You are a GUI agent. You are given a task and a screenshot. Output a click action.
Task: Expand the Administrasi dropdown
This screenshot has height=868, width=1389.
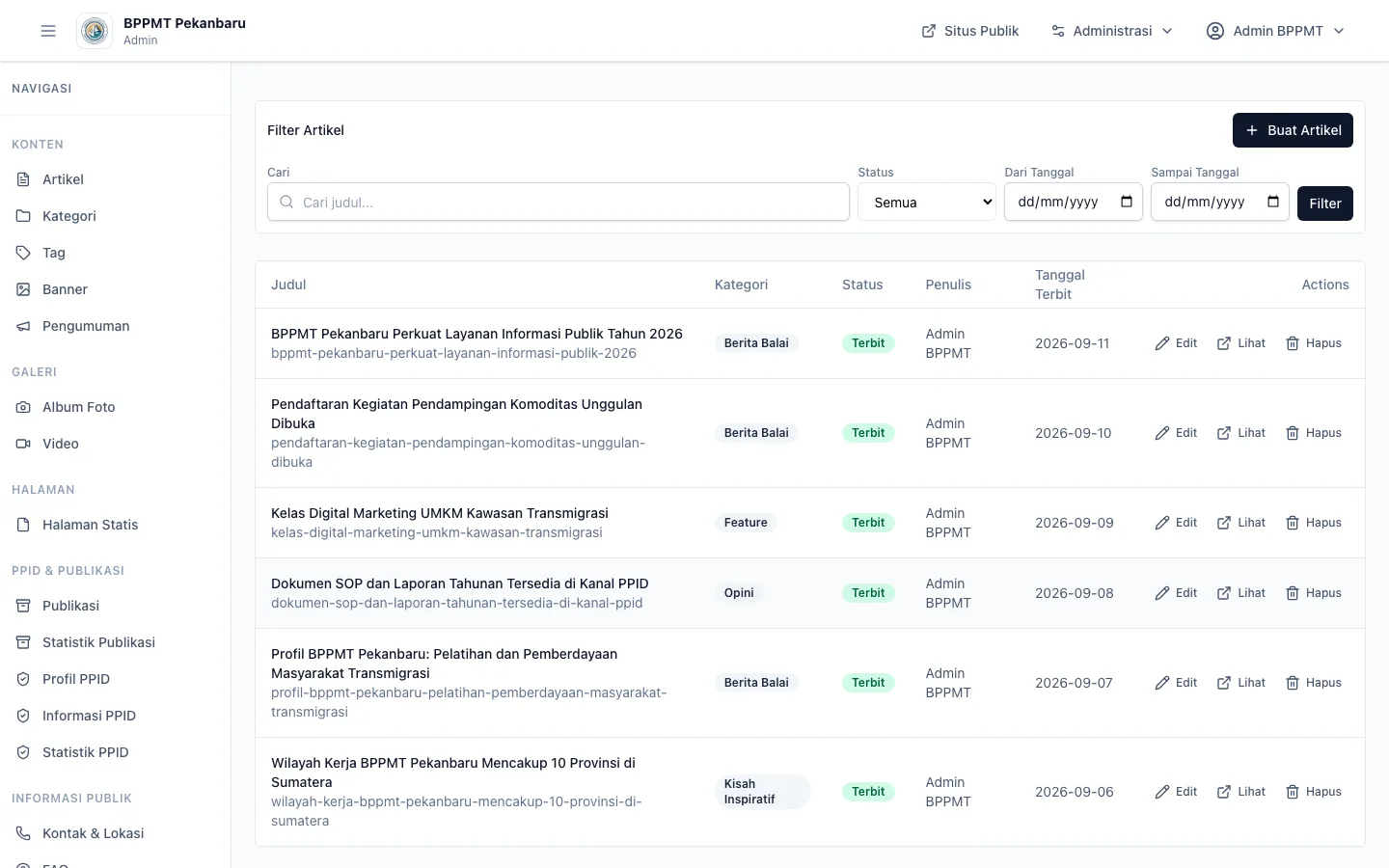tap(1112, 31)
